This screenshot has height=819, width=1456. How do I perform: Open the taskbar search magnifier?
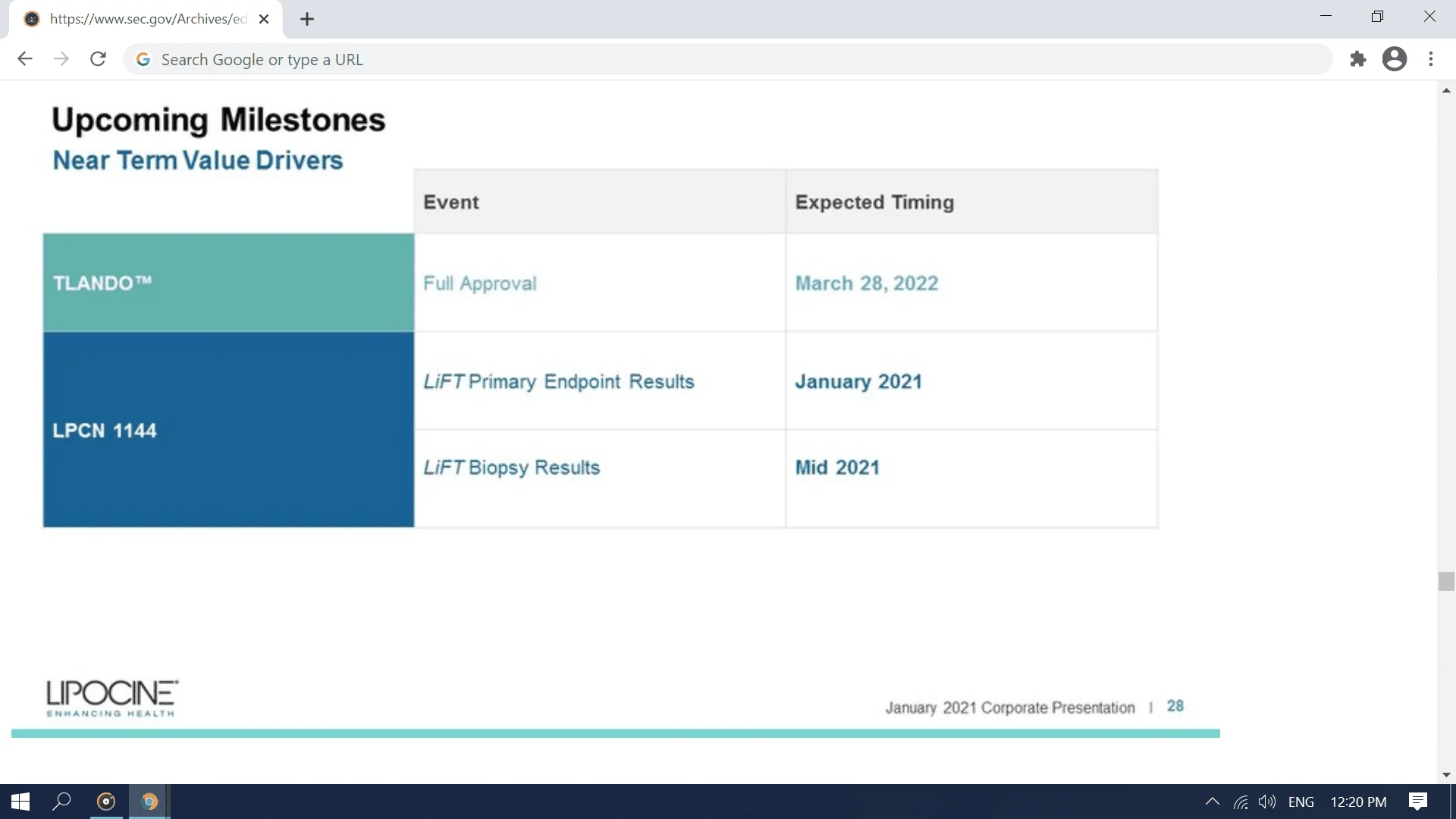pyautogui.click(x=62, y=802)
